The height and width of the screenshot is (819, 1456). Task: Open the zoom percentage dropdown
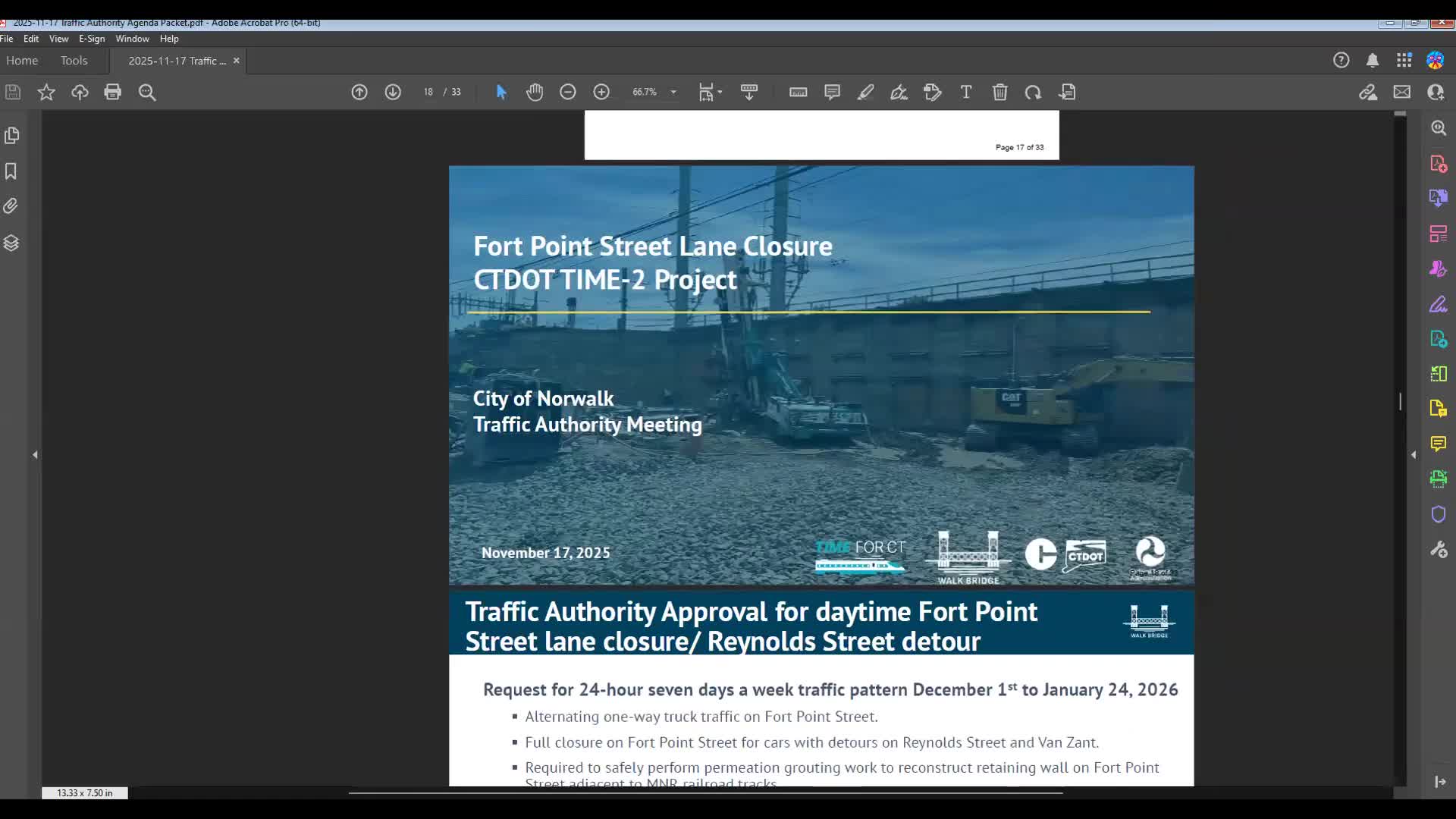pyautogui.click(x=673, y=92)
